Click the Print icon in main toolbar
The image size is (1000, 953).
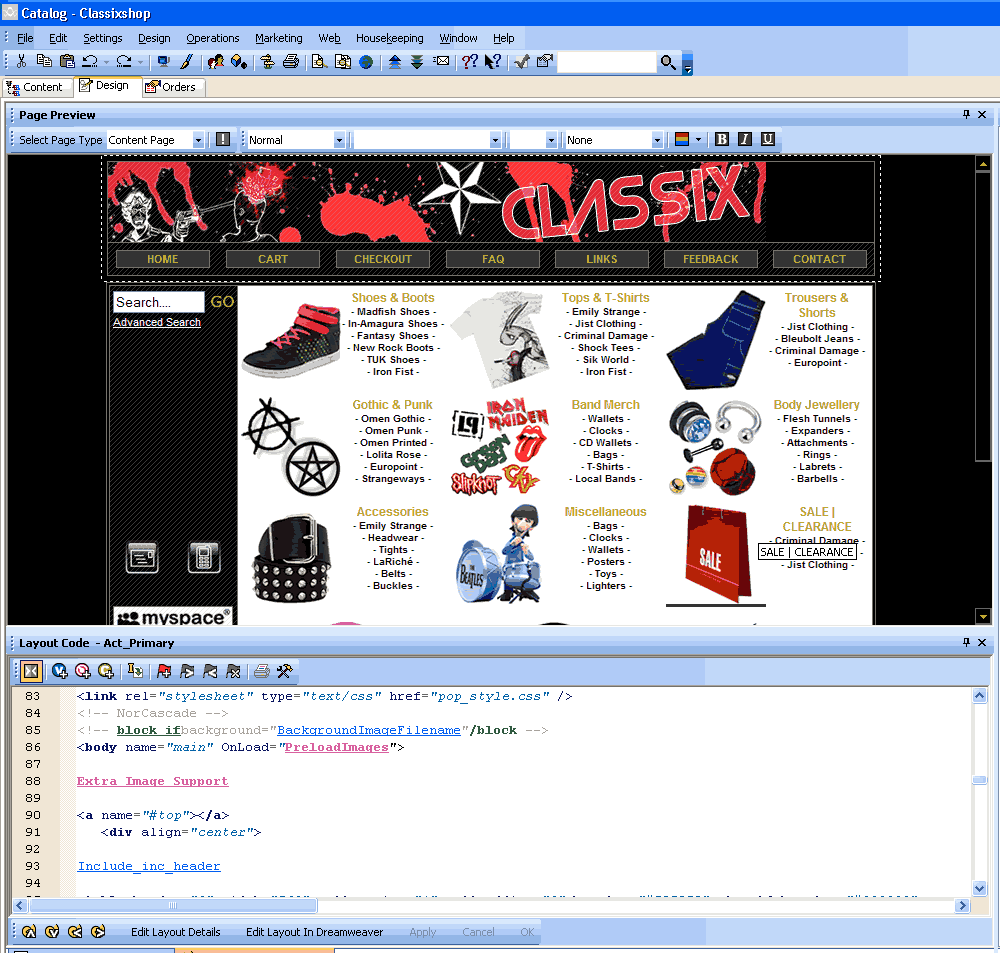[291, 62]
